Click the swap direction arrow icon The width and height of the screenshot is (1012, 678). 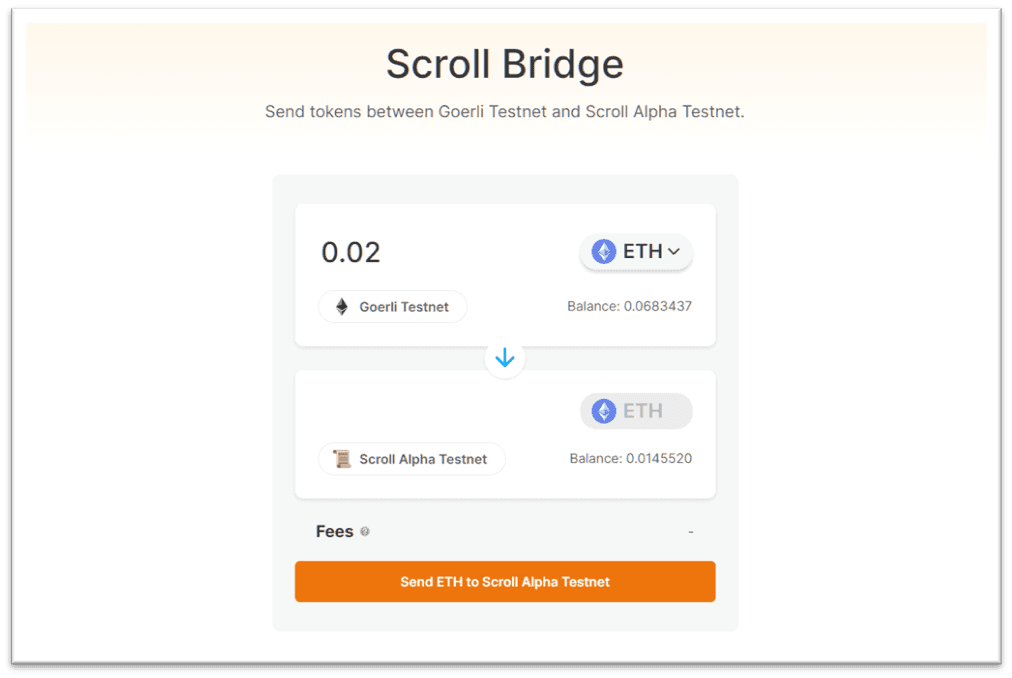tap(505, 358)
